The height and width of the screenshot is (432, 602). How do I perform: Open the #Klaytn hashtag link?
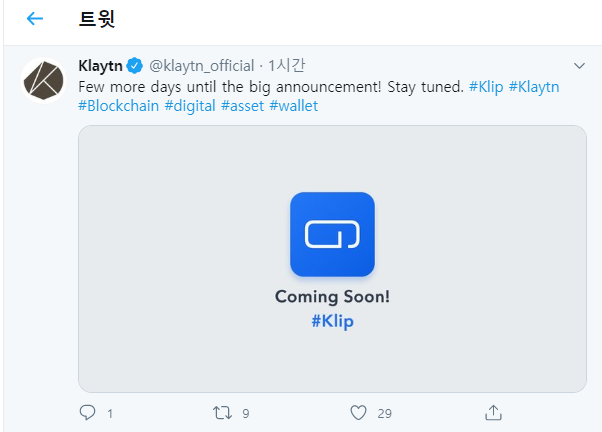point(534,87)
